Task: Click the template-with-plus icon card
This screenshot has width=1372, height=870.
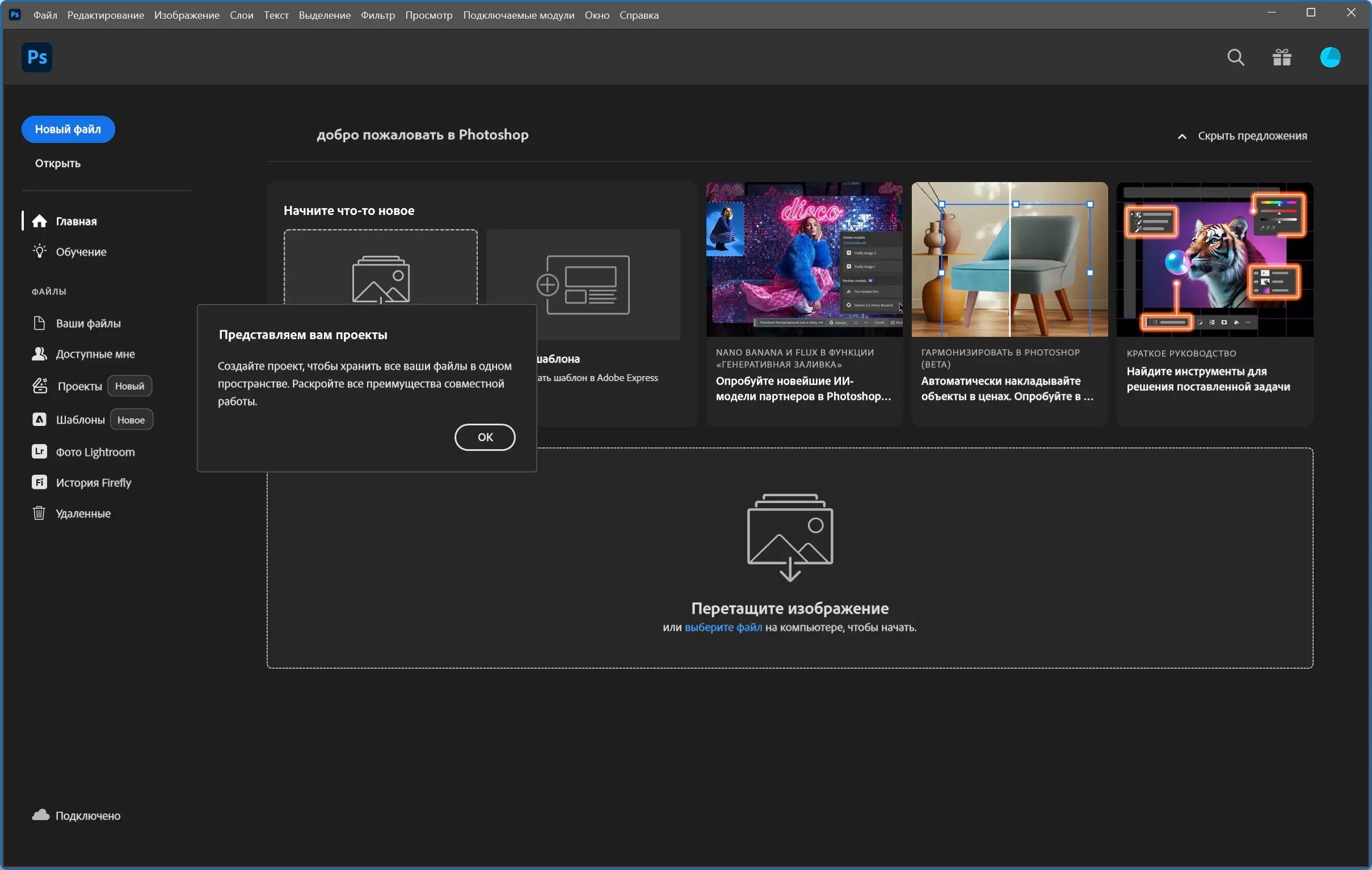Action: pyautogui.click(x=583, y=285)
